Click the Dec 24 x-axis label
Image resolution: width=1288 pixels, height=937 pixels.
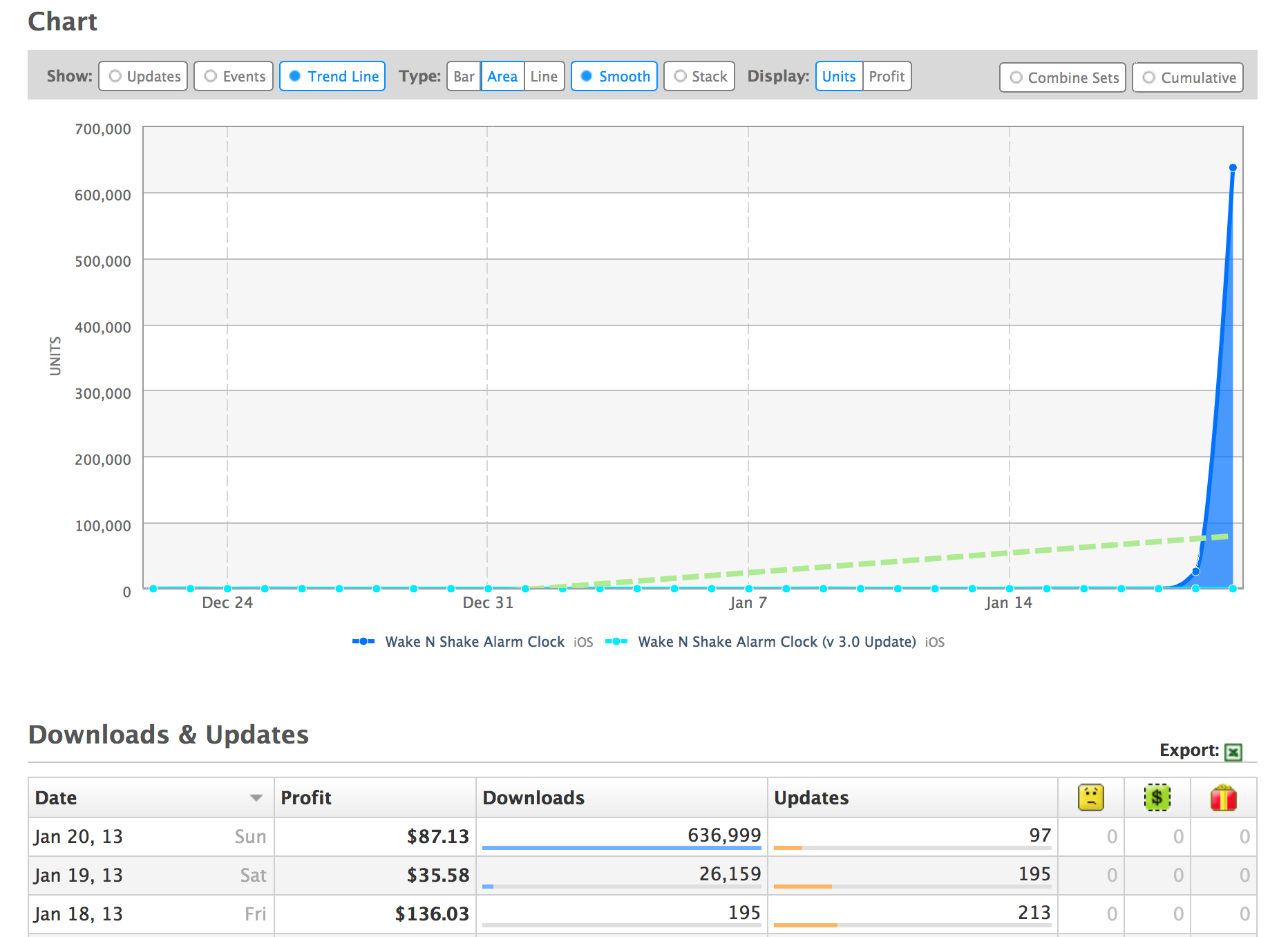pyautogui.click(x=227, y=603)
